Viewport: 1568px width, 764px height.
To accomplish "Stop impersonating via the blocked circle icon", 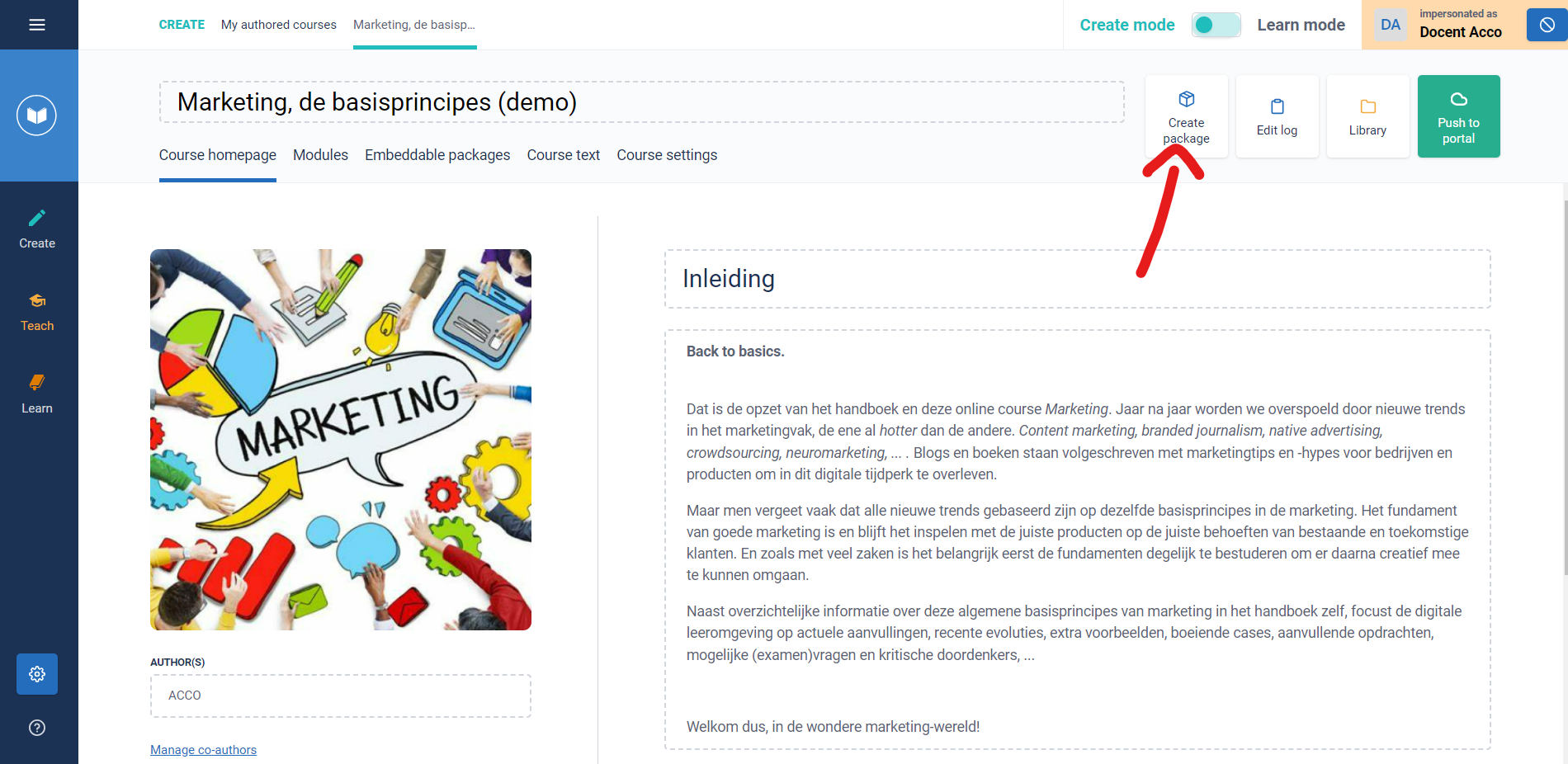I will 1547,25.
